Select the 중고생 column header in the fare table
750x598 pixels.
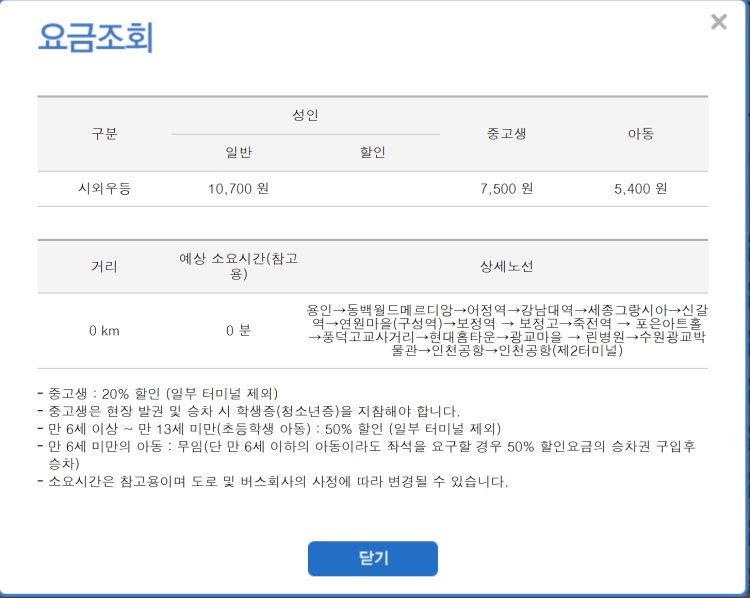(506, 134)
